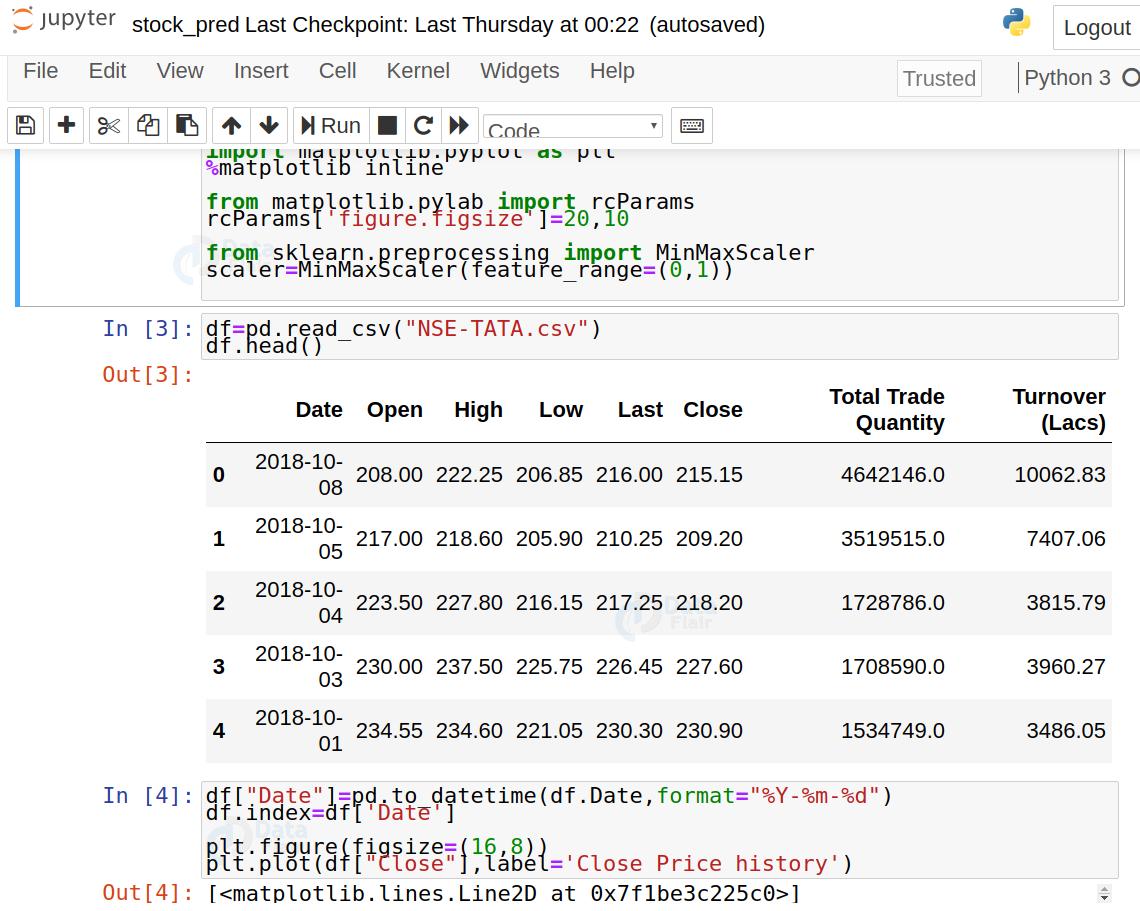Click into the In [3] code cell
This screenshot has width=1140, height=911.
point(658,337)
